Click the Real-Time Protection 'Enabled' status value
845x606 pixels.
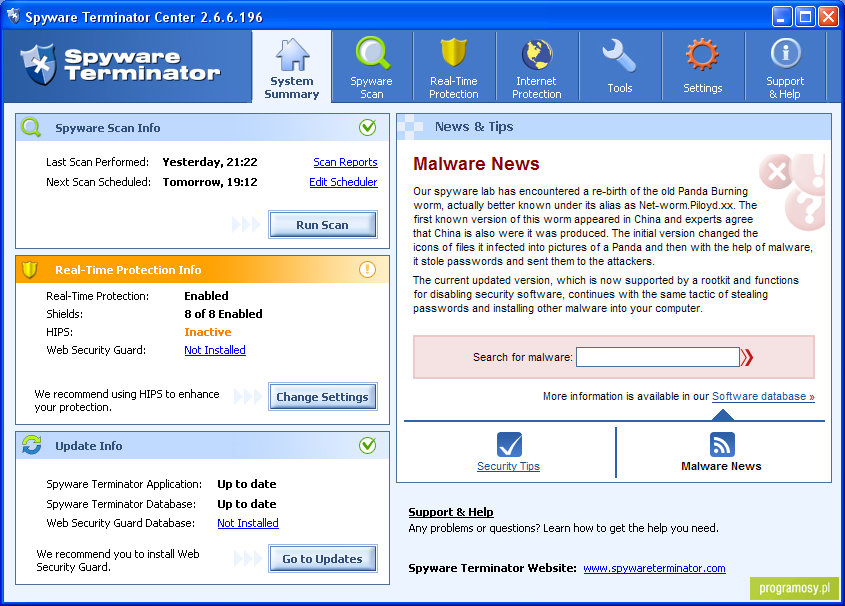pos(206,296)
